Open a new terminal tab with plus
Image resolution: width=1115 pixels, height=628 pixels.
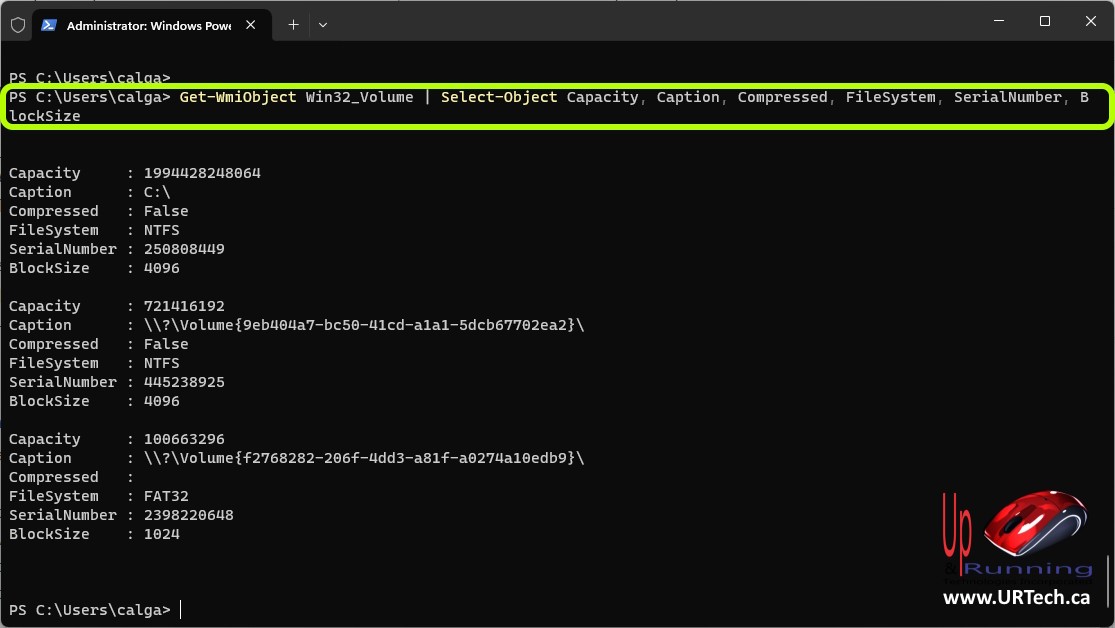[x=293, y=25]
